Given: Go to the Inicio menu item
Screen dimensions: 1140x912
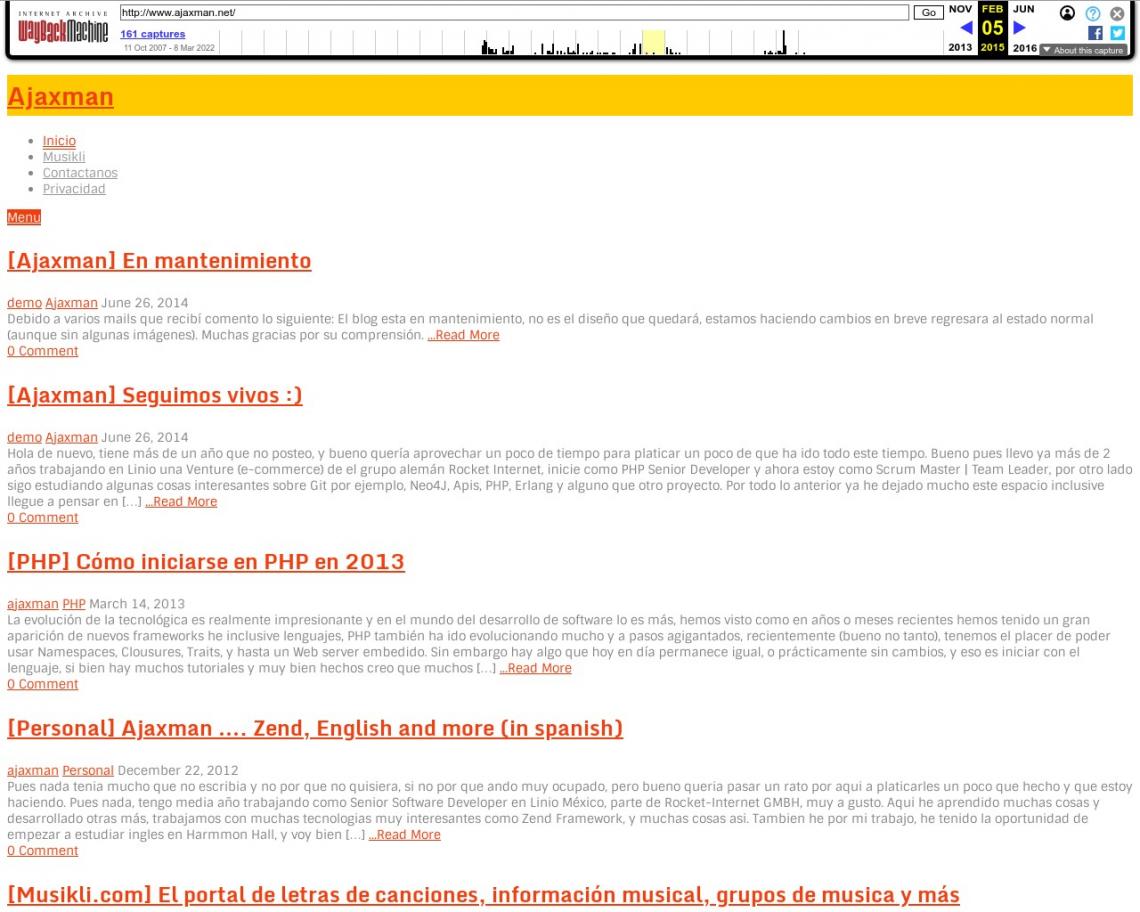Looking at the screenshot, I should pyautogui.click(x=59, y=141).
